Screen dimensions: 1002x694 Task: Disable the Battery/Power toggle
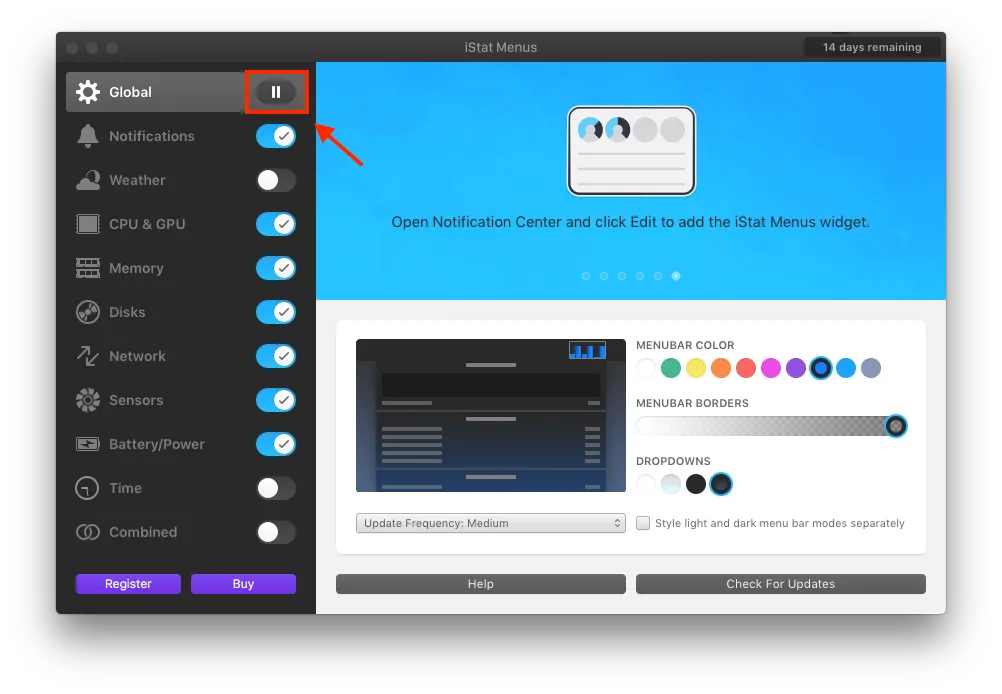tap(276, 444)
